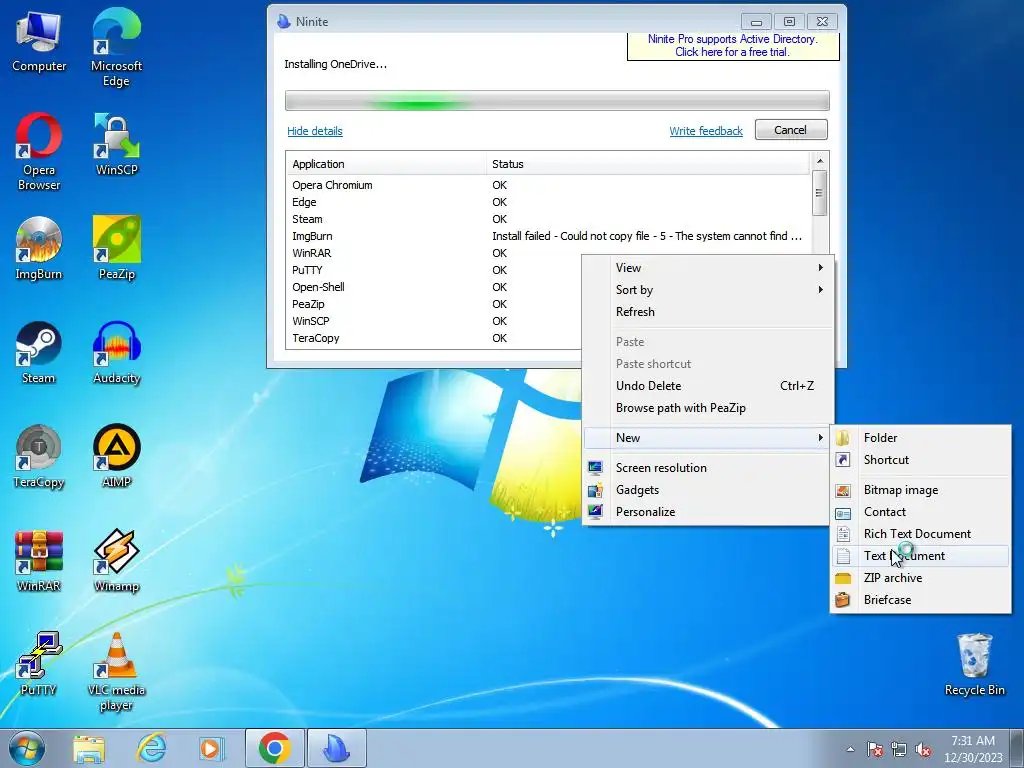
Task: Select the Open-Shell row in list
Action: coord(434,287)
